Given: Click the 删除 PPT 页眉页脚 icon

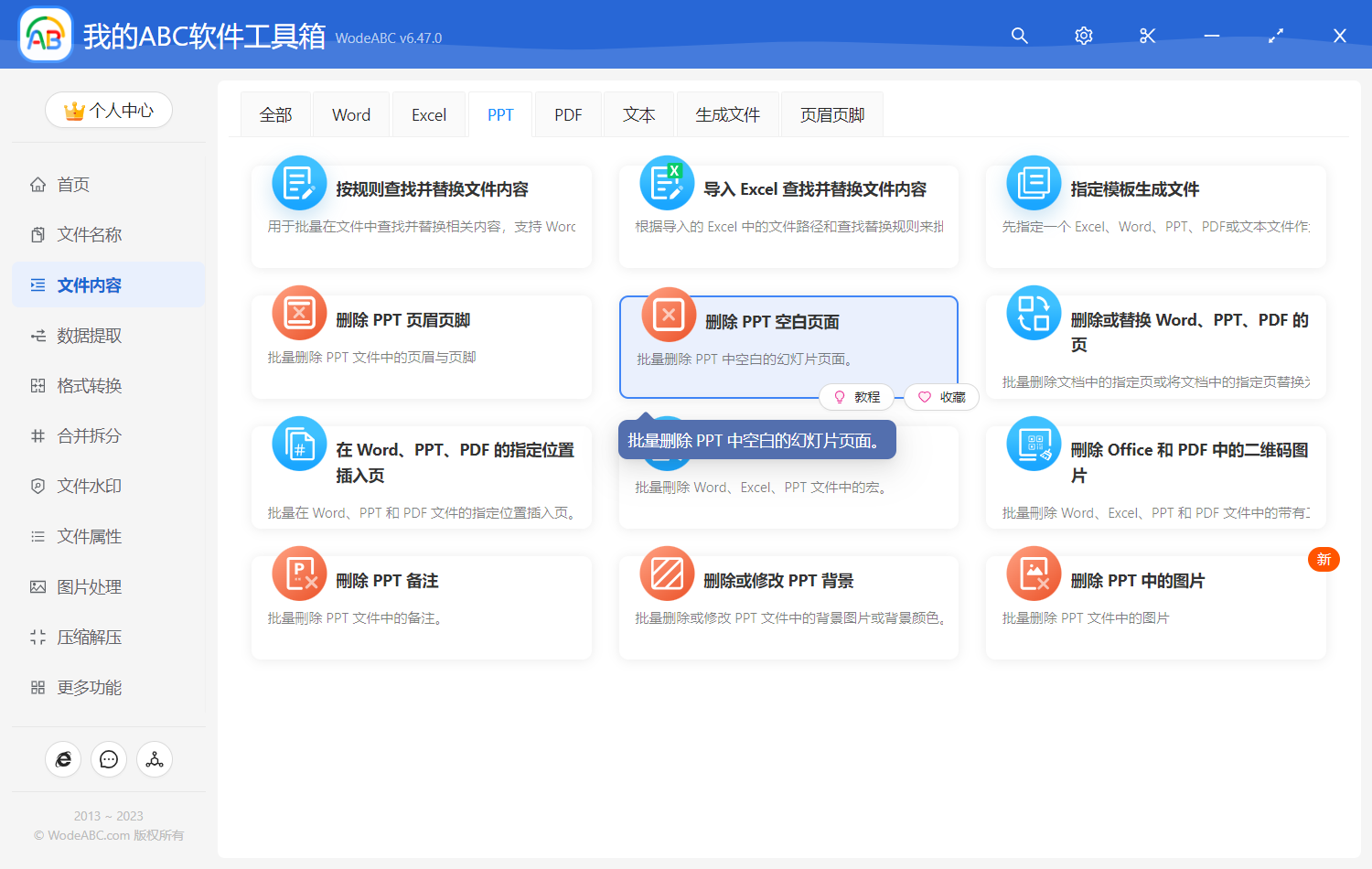Looking at the screenshot, I should pos(299,313).
